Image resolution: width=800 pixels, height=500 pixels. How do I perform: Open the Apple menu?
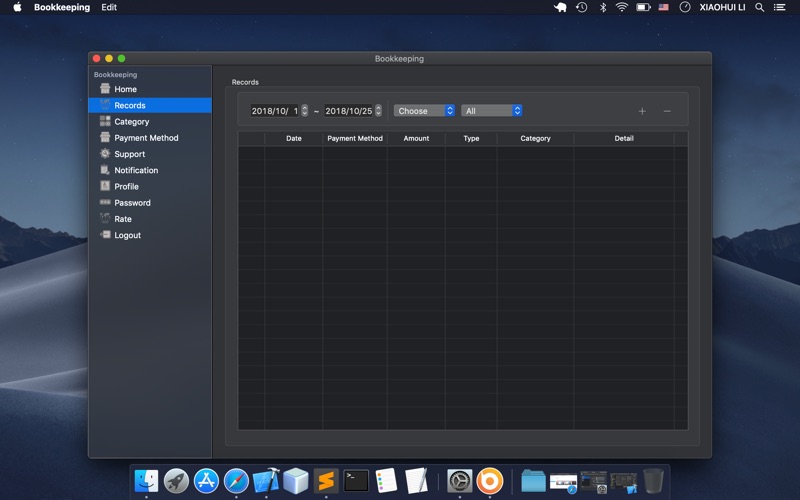point(17,7)
